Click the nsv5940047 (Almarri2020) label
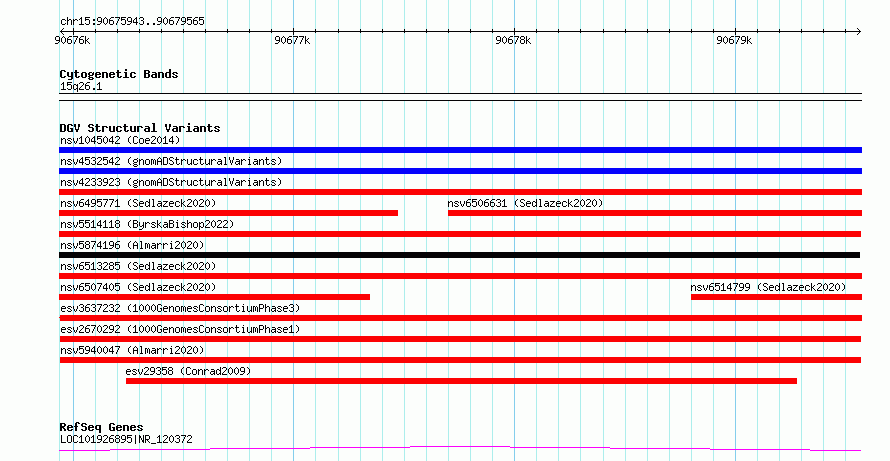This screenshot has height=461, width=890. 132,350
